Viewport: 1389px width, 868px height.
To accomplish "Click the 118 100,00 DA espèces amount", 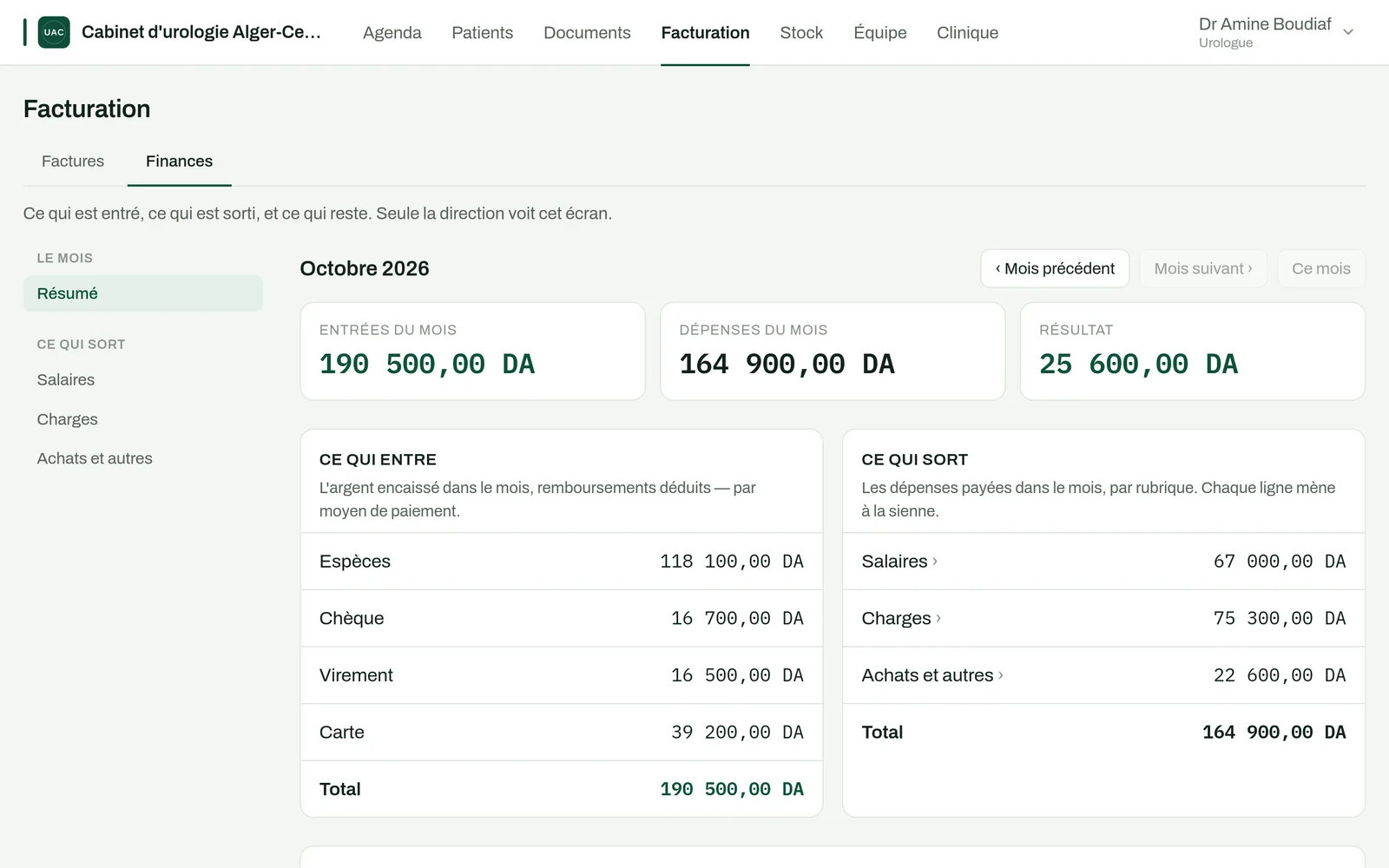I will click(x=732, y=562).
